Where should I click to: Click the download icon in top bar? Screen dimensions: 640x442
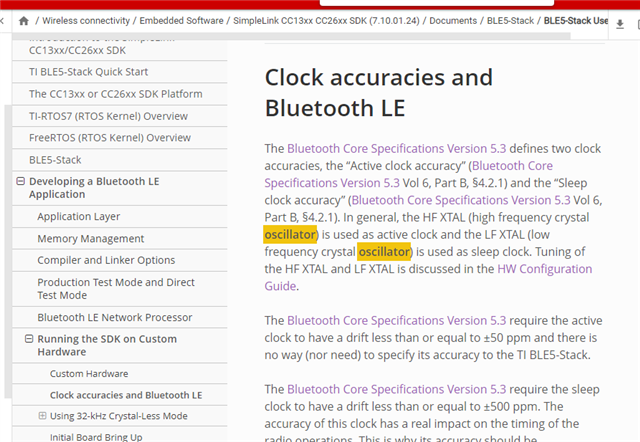pyautogui.click(x=620, y=24)
